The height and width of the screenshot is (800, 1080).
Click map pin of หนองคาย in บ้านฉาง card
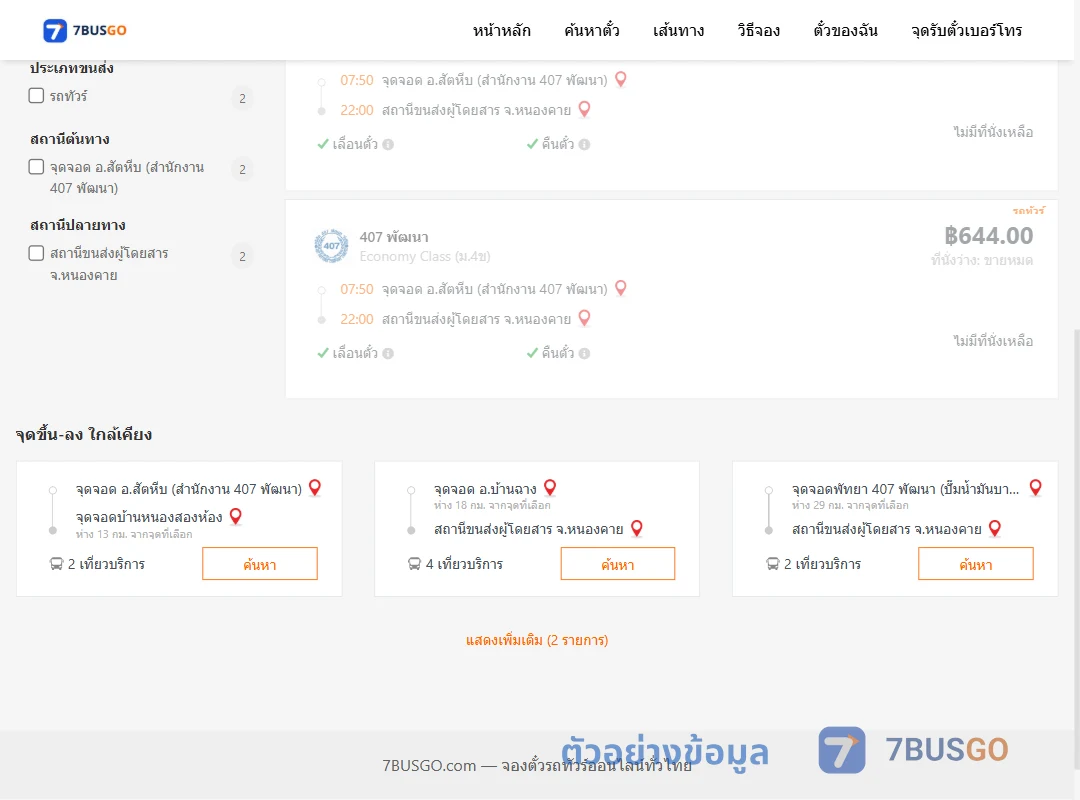pyautogui.click(x=636, y=528)
